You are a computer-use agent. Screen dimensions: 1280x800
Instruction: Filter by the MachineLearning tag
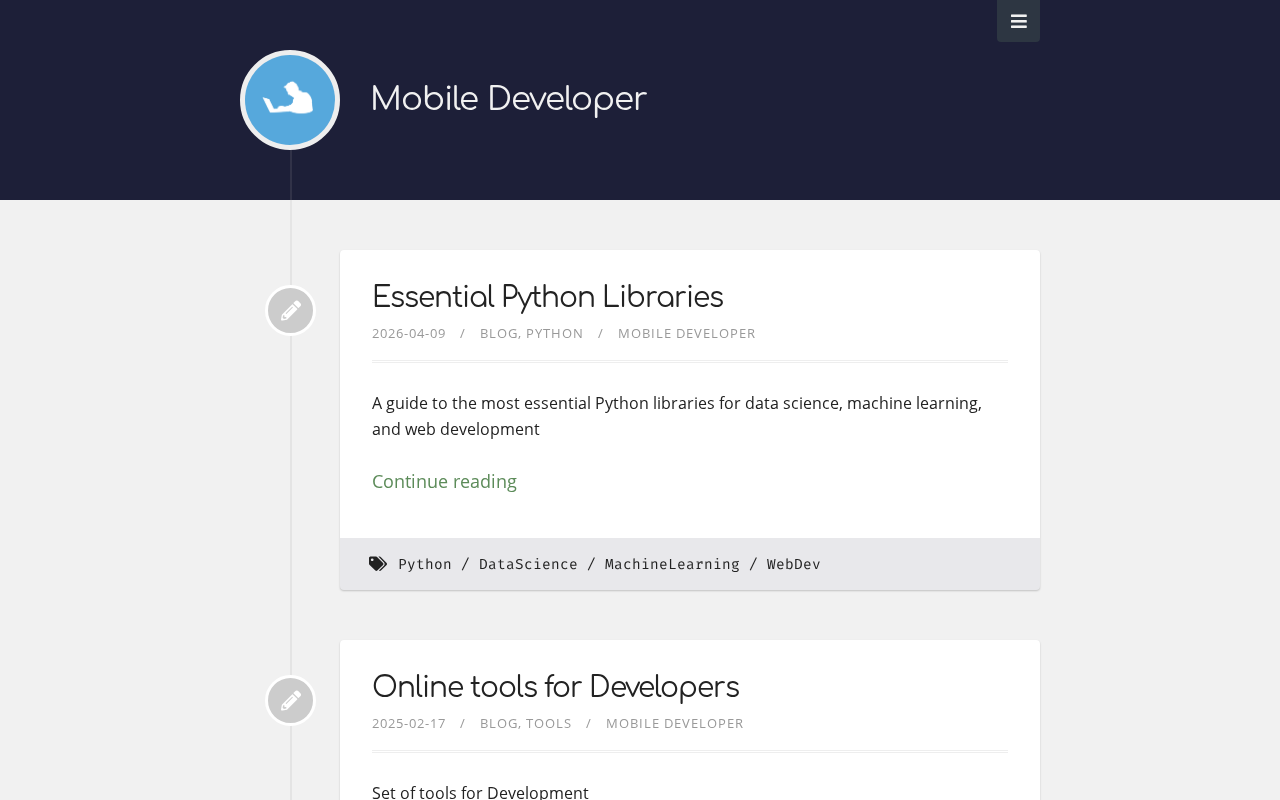click(672, 564)
